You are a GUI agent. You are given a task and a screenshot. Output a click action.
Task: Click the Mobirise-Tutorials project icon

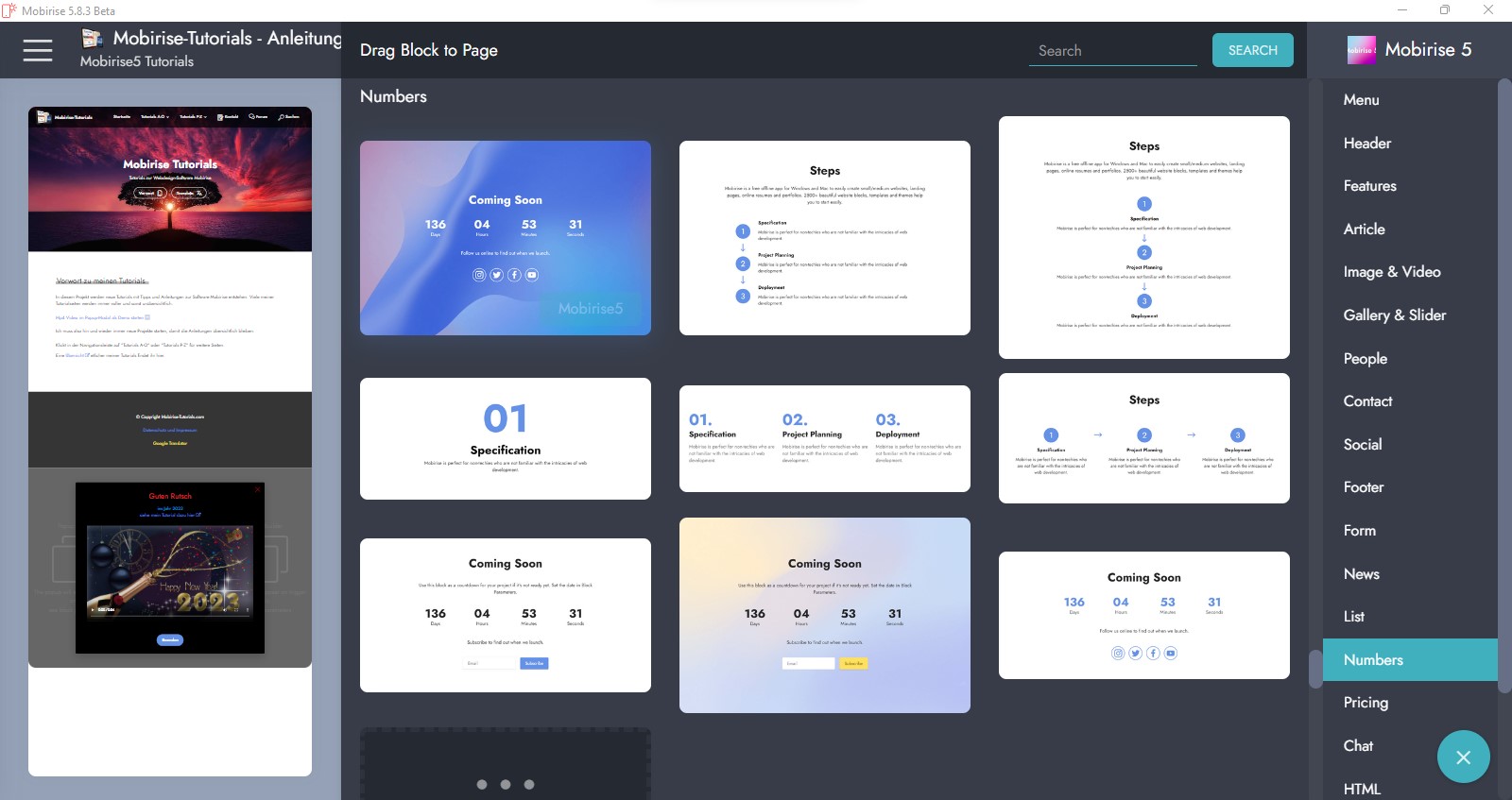(93, 38)
